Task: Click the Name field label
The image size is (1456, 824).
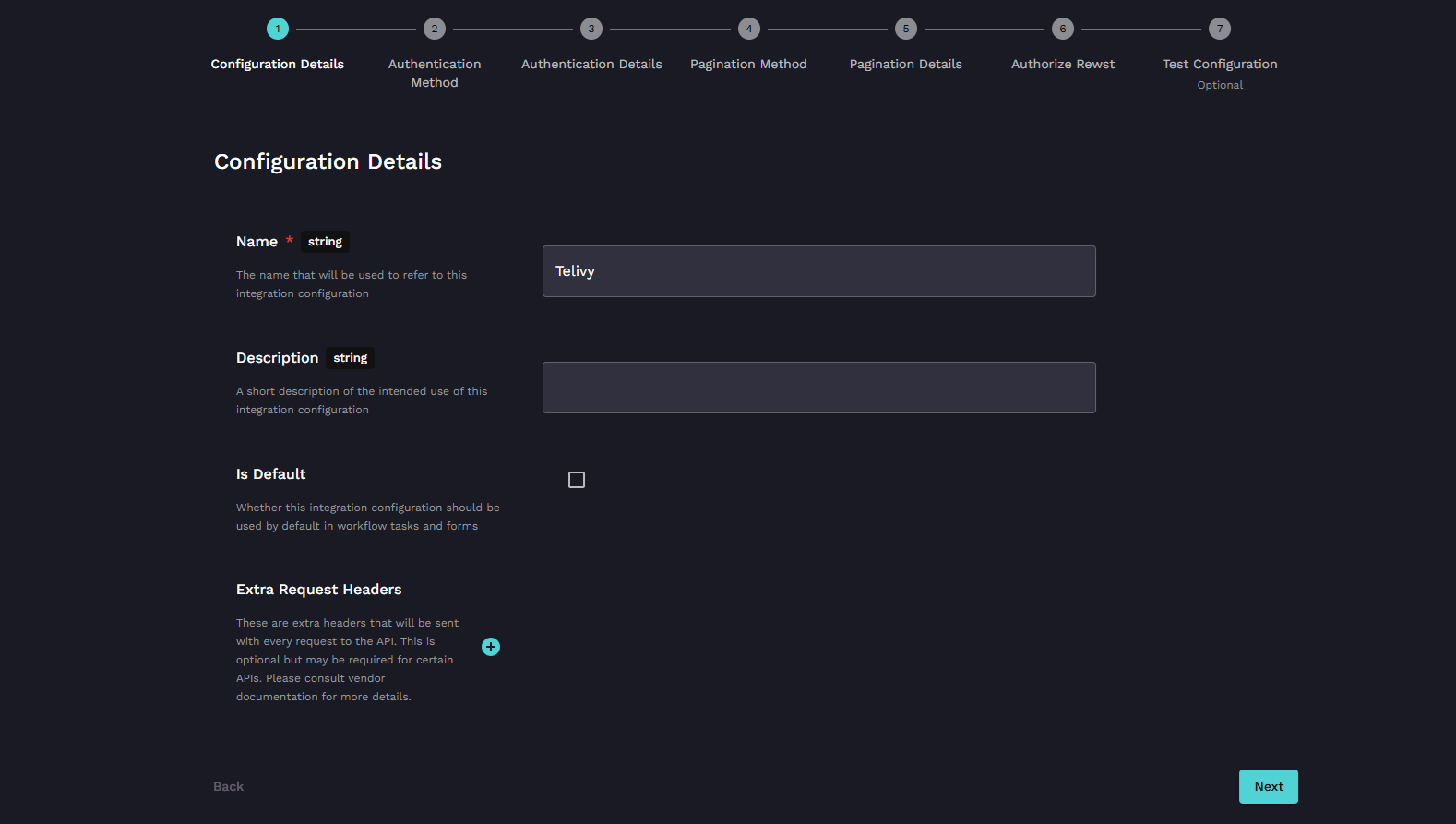Action: [257, 242]
